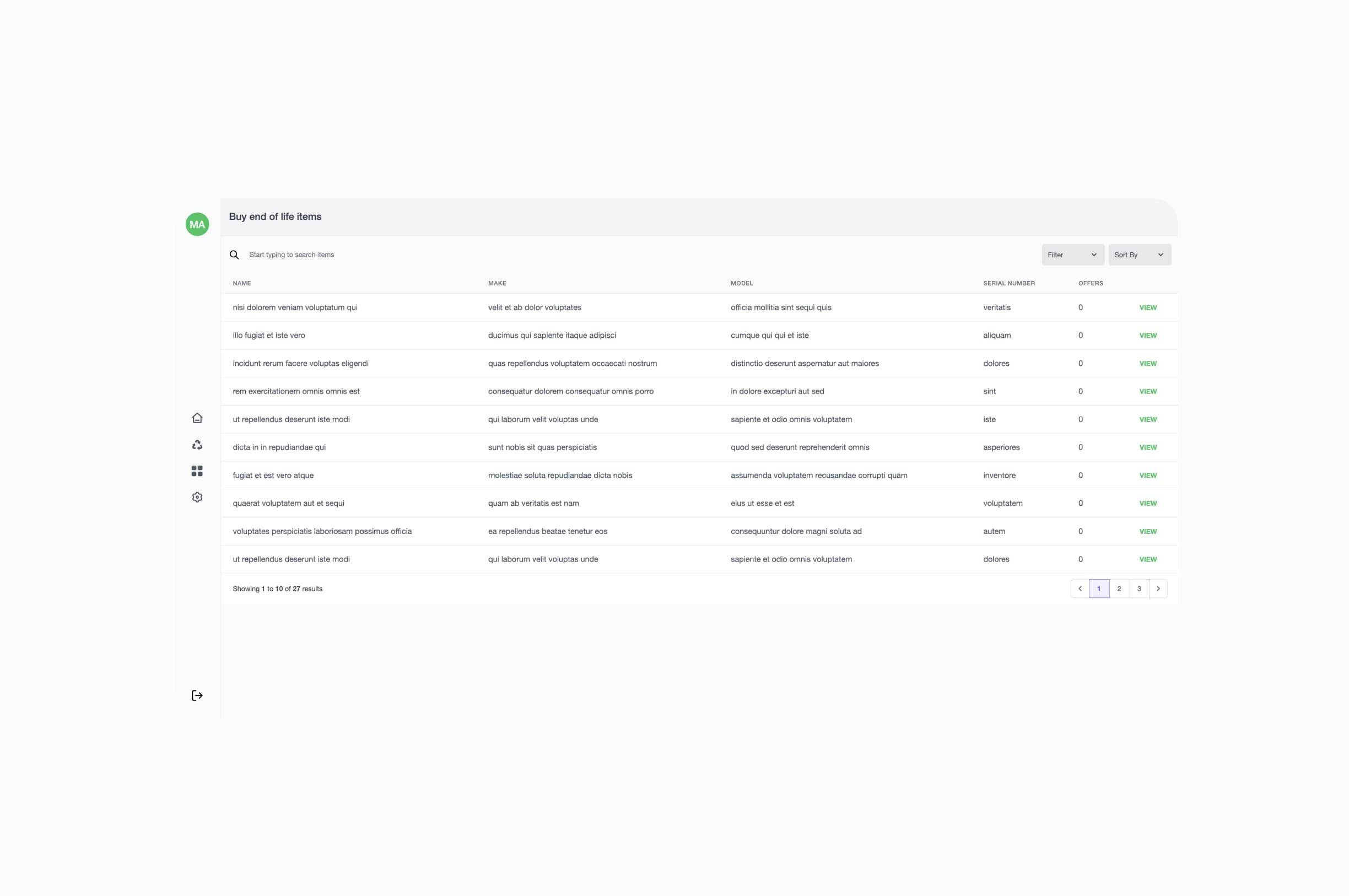Image resolution: width=1349 pixels, height=896 pixels.
Task: Click 'voluptates perspiciatis laboriosam possimus officia' cell
Action: pos(322,531)
